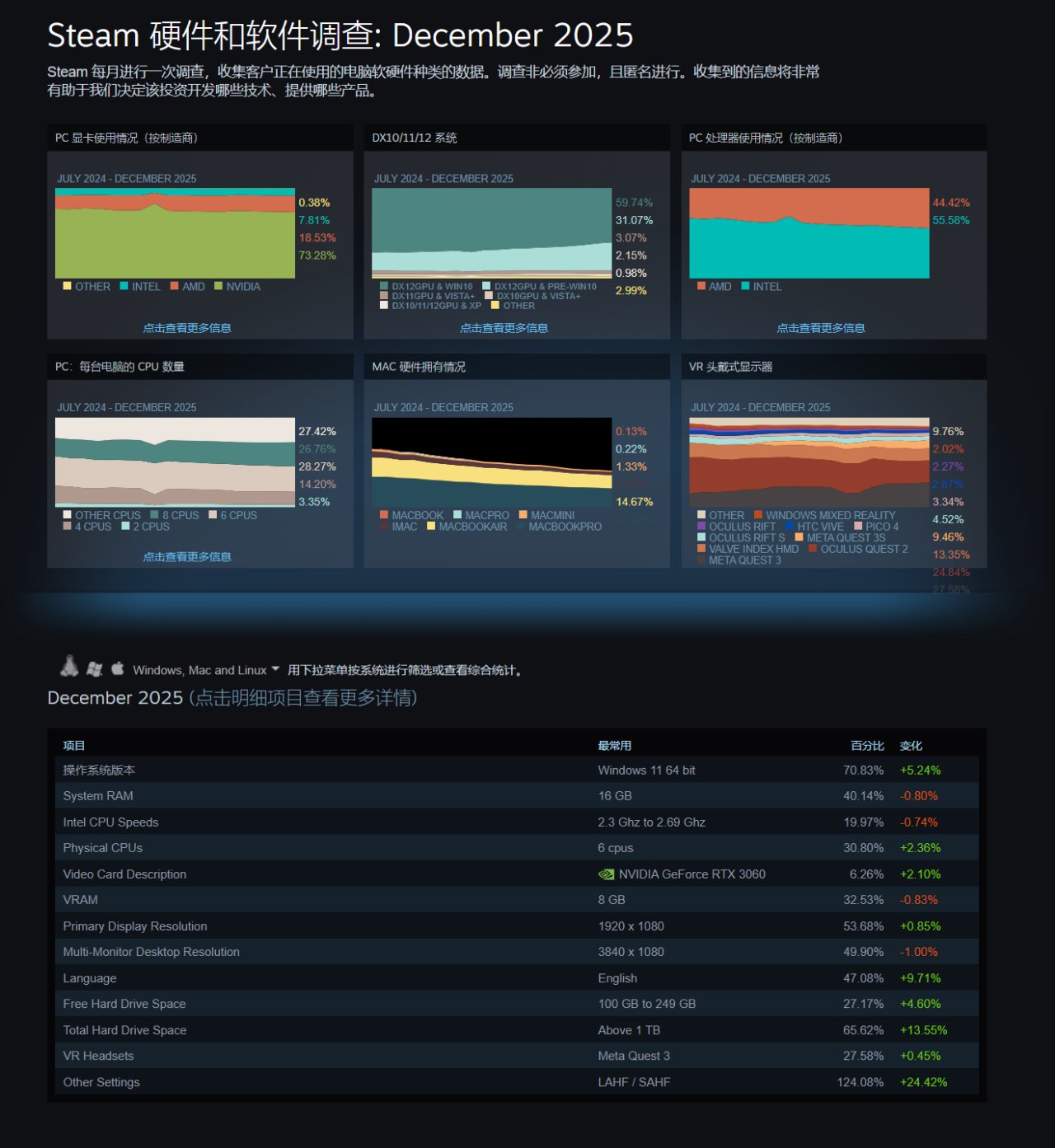The height and width of the screenshot is (1148, 1055).
Task: Click the processor manufacturer area chart
Action: coord(809,233)
